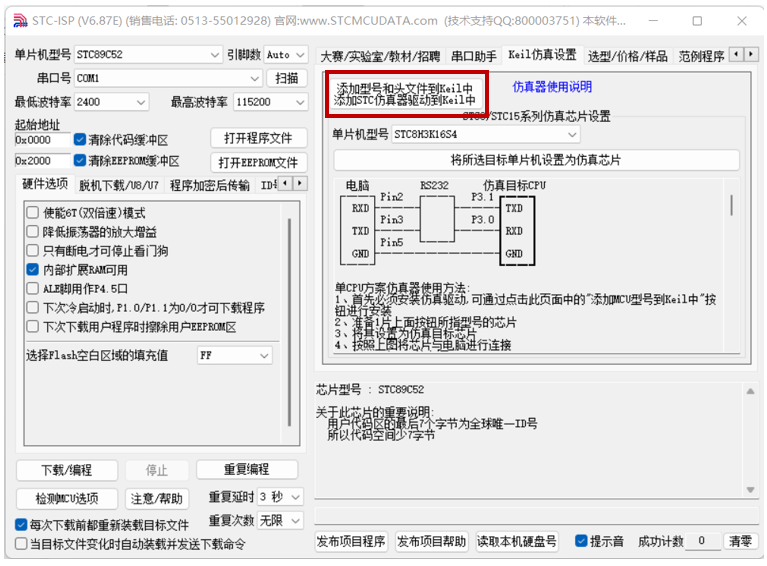Screen dimensions: 767x566
Task: Click 0x2000 EEPROM address field
Action: (43, 160)
